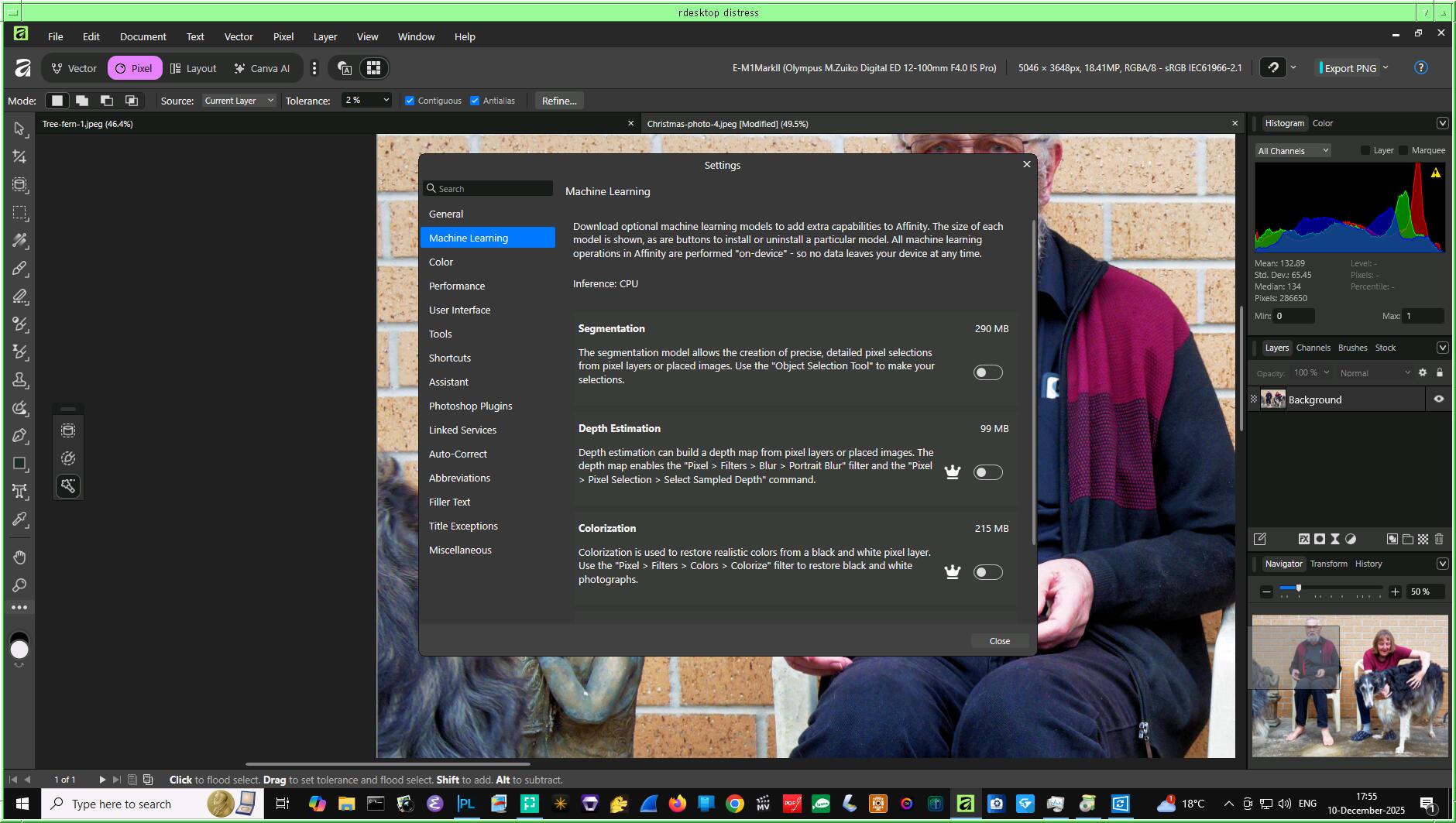Uncheck the Contiguous checkbox
The width and height of the screenshot is (1456, 823).
pyautogui.click(x=410, y=101)
